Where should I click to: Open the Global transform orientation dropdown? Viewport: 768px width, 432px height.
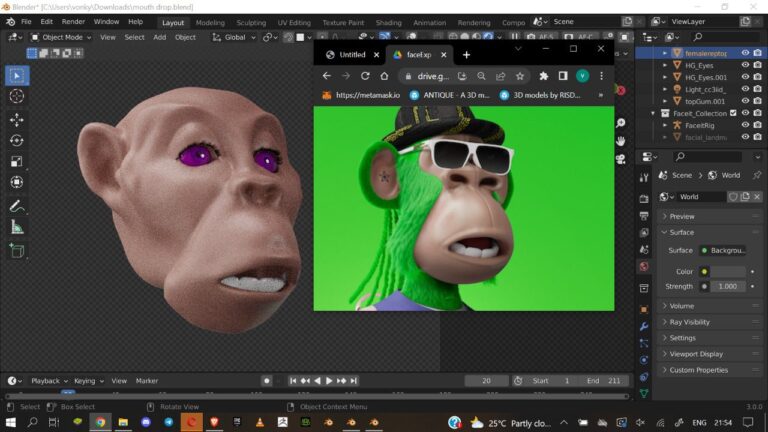coord(234,37)
